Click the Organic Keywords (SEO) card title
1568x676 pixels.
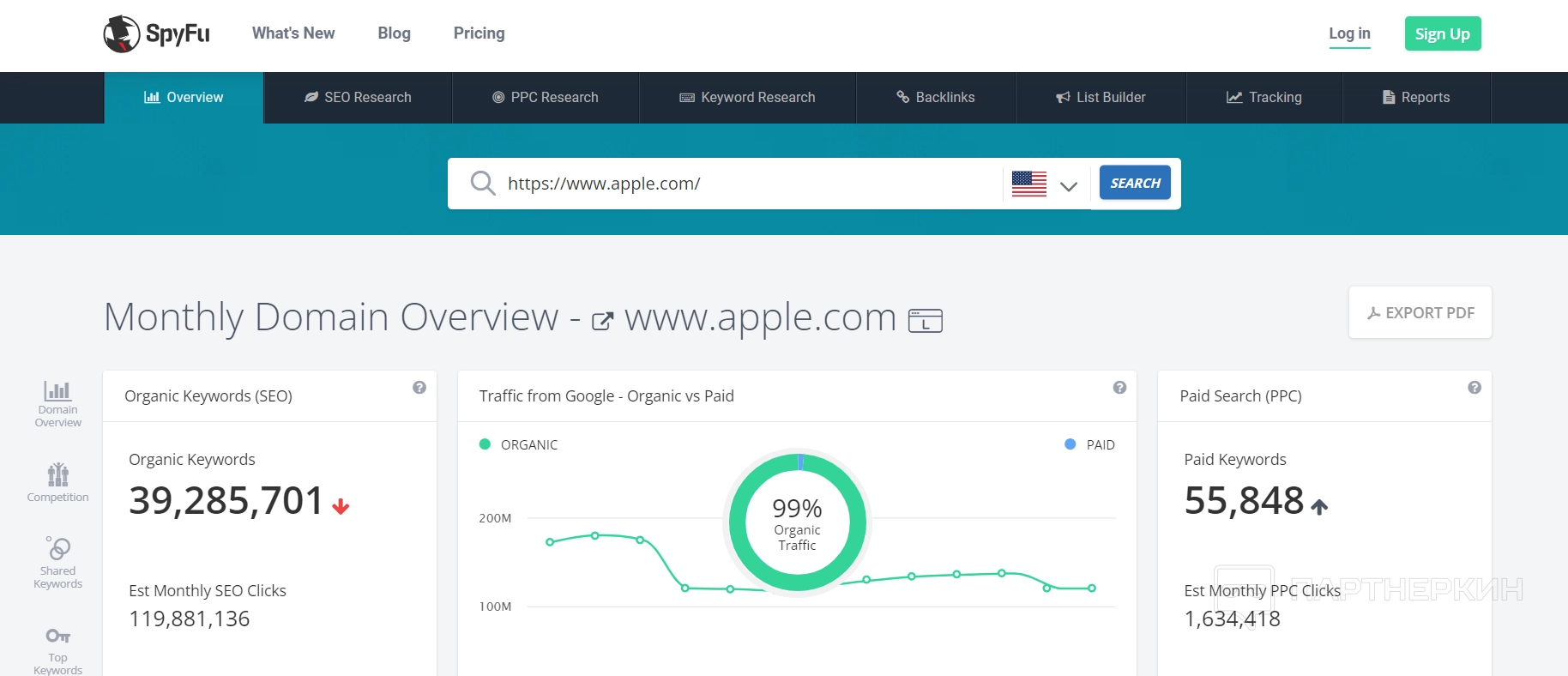[208, 396]
